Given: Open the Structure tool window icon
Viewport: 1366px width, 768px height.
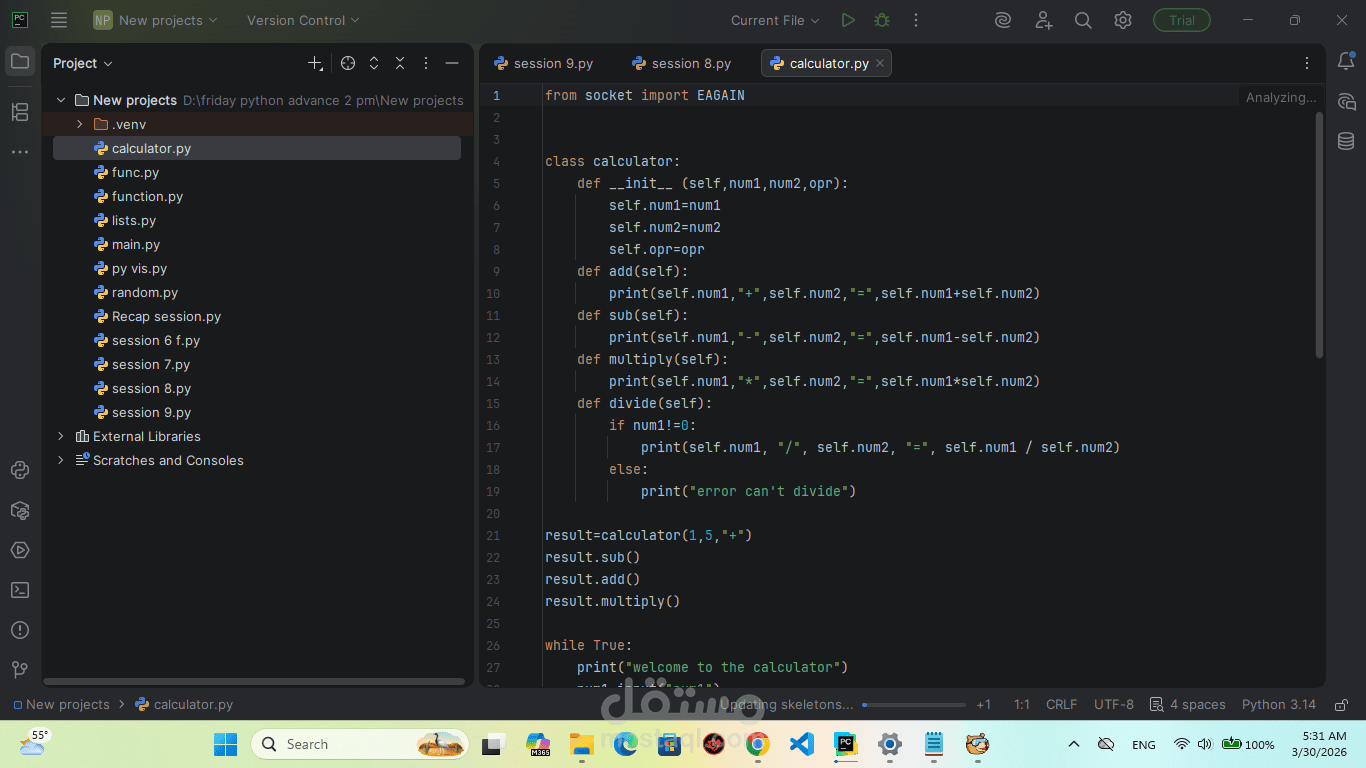Looking at the screenshot, I should tap(20, 112).
